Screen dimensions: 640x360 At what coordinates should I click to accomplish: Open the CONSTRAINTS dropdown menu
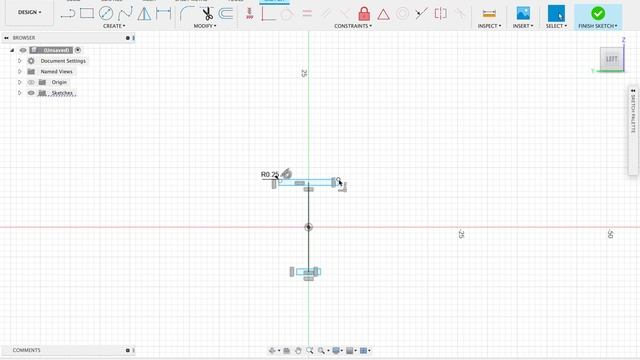353,26
